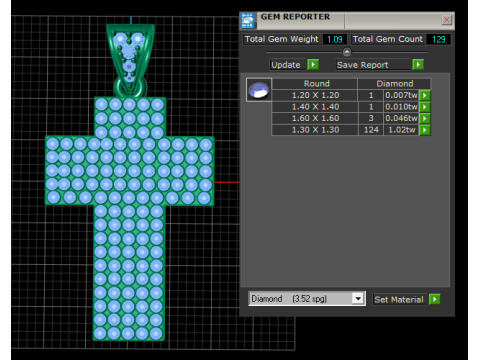Open the Diamond (3.52 spg) material dropdown
480x360 pixels.
click(x=358, y=299)
